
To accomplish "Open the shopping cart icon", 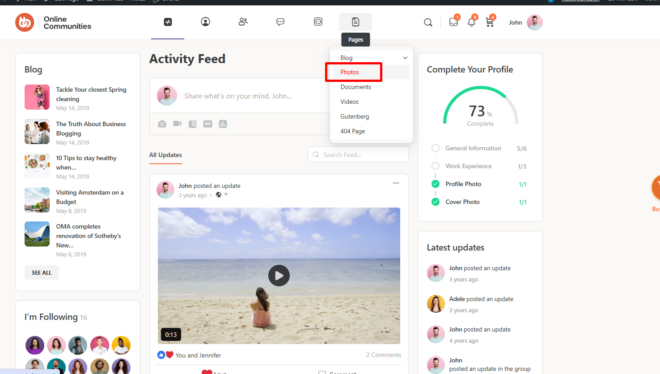I will coord(490,22).
